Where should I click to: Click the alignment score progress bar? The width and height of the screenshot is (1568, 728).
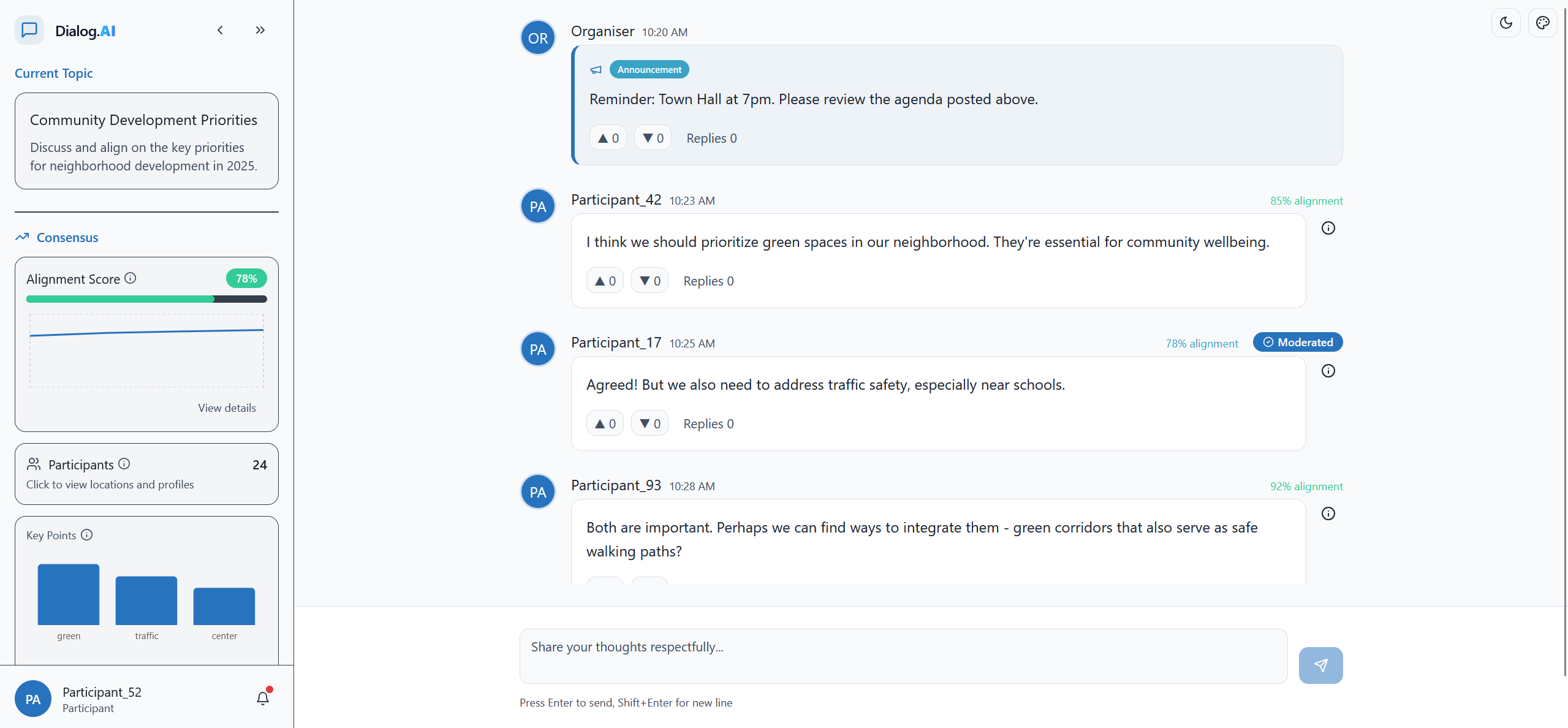pos(146,298)
